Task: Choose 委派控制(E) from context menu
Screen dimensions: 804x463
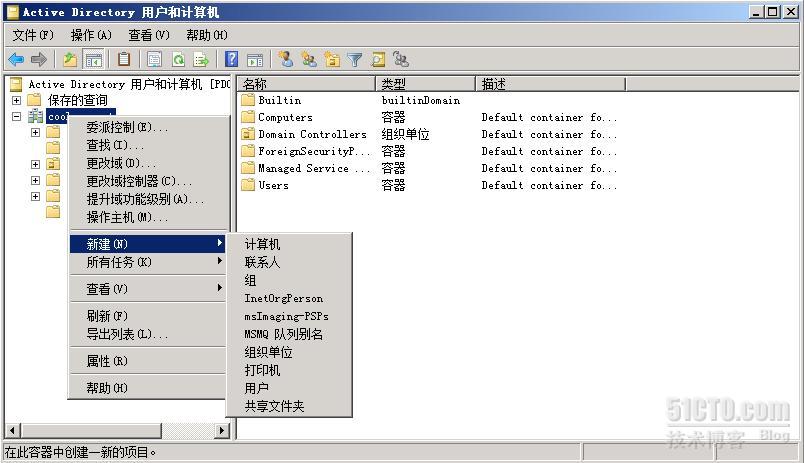Action: point(148,127)
